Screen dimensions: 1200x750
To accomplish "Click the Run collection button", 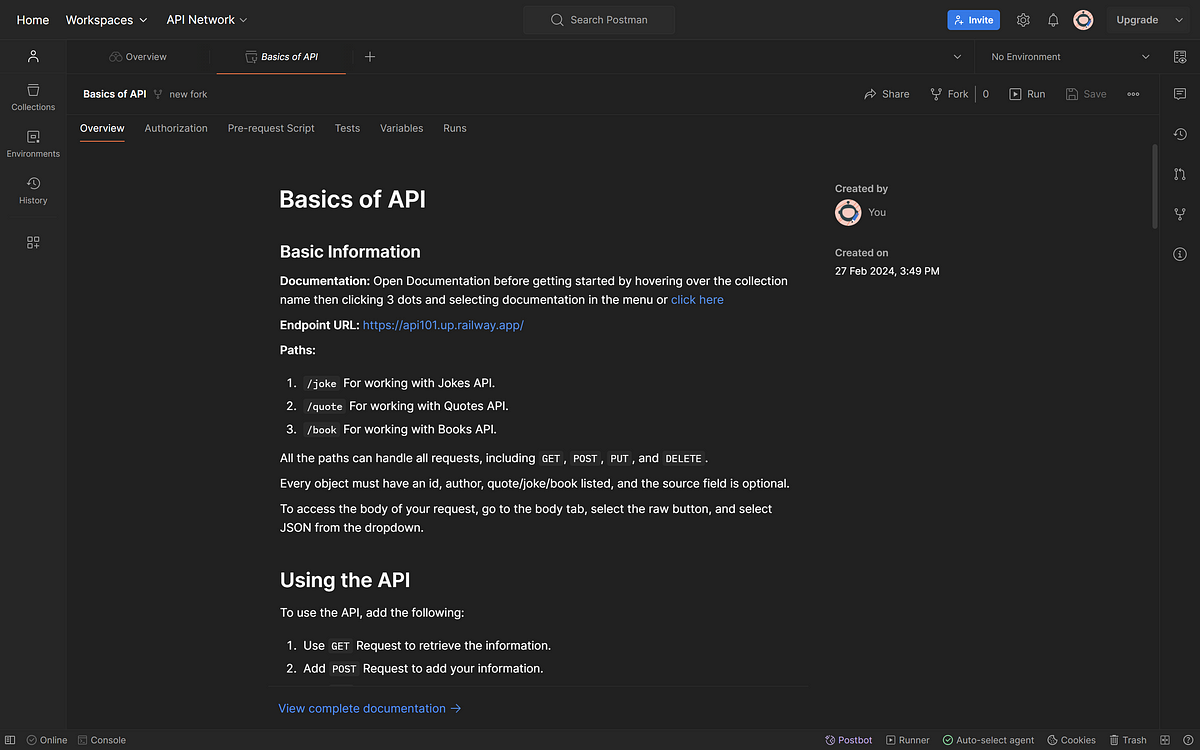I will click(x=1027, y=94).
